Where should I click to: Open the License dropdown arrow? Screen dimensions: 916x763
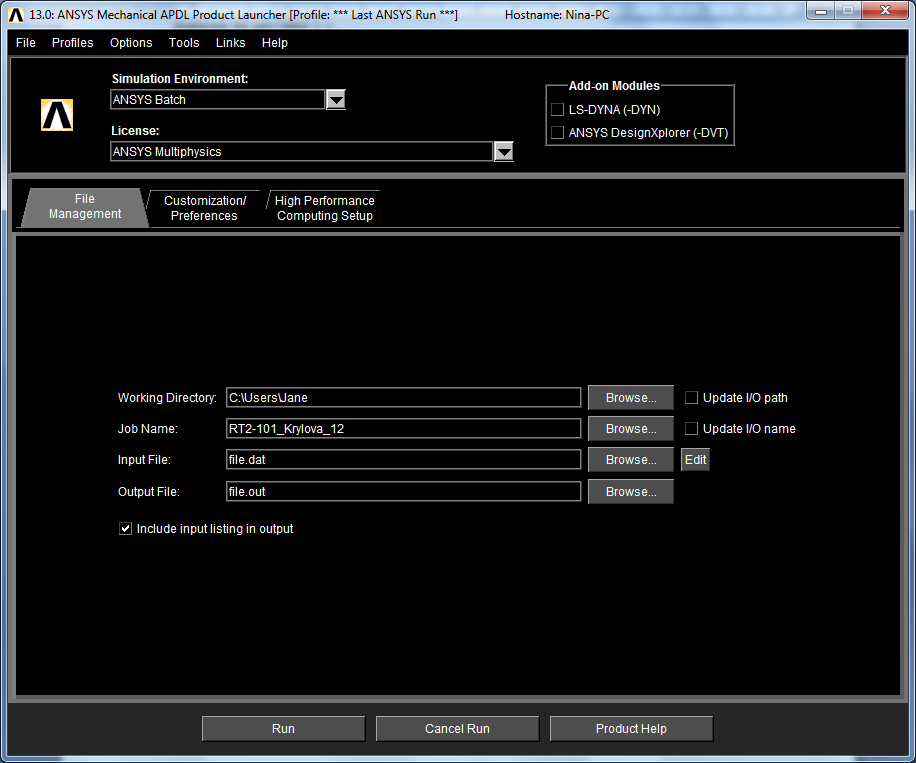(504, 152)
